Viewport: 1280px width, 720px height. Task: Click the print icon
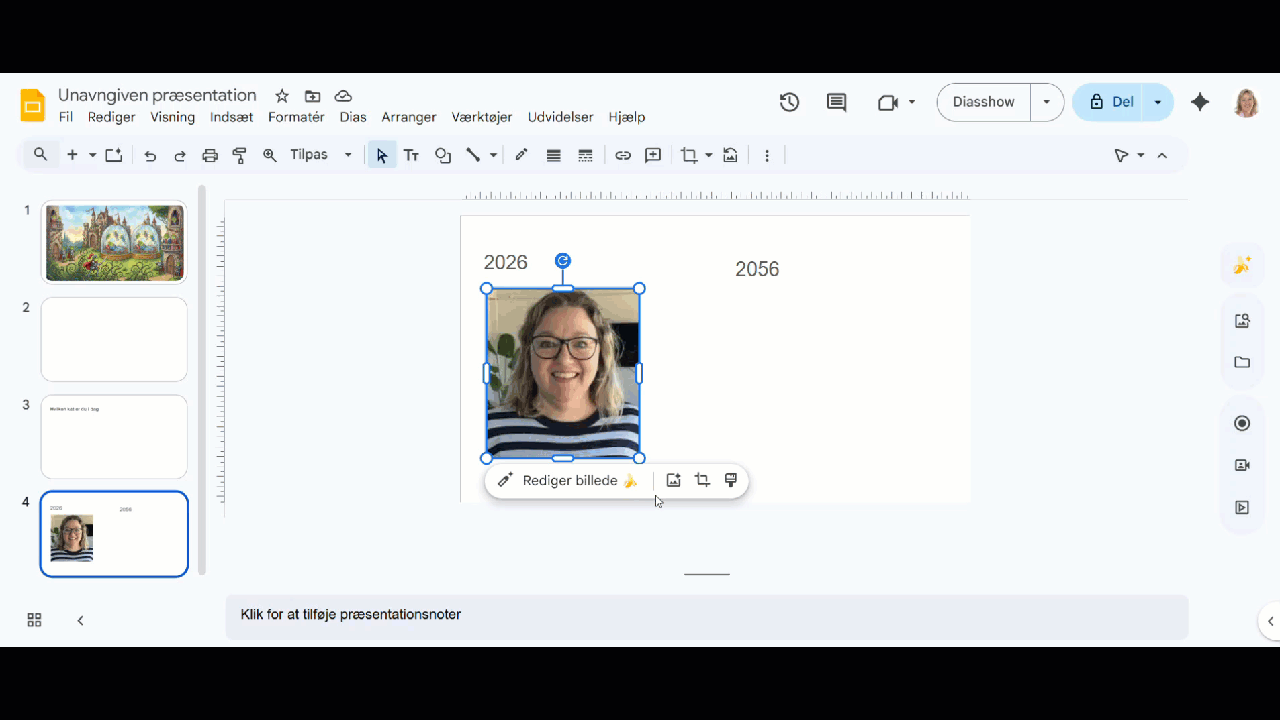tap(210, 156)
